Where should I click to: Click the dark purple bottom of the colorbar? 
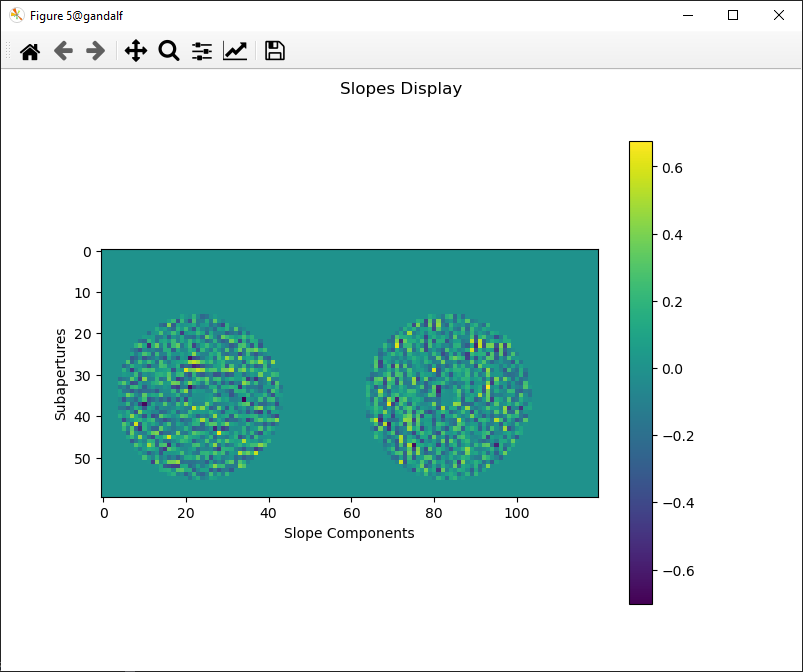[640, 597]
